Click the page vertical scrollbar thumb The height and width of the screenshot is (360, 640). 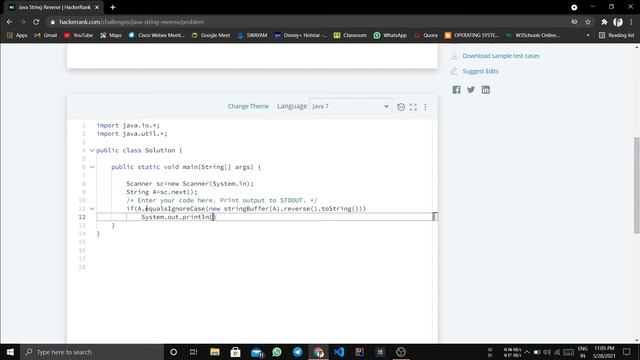637,185
